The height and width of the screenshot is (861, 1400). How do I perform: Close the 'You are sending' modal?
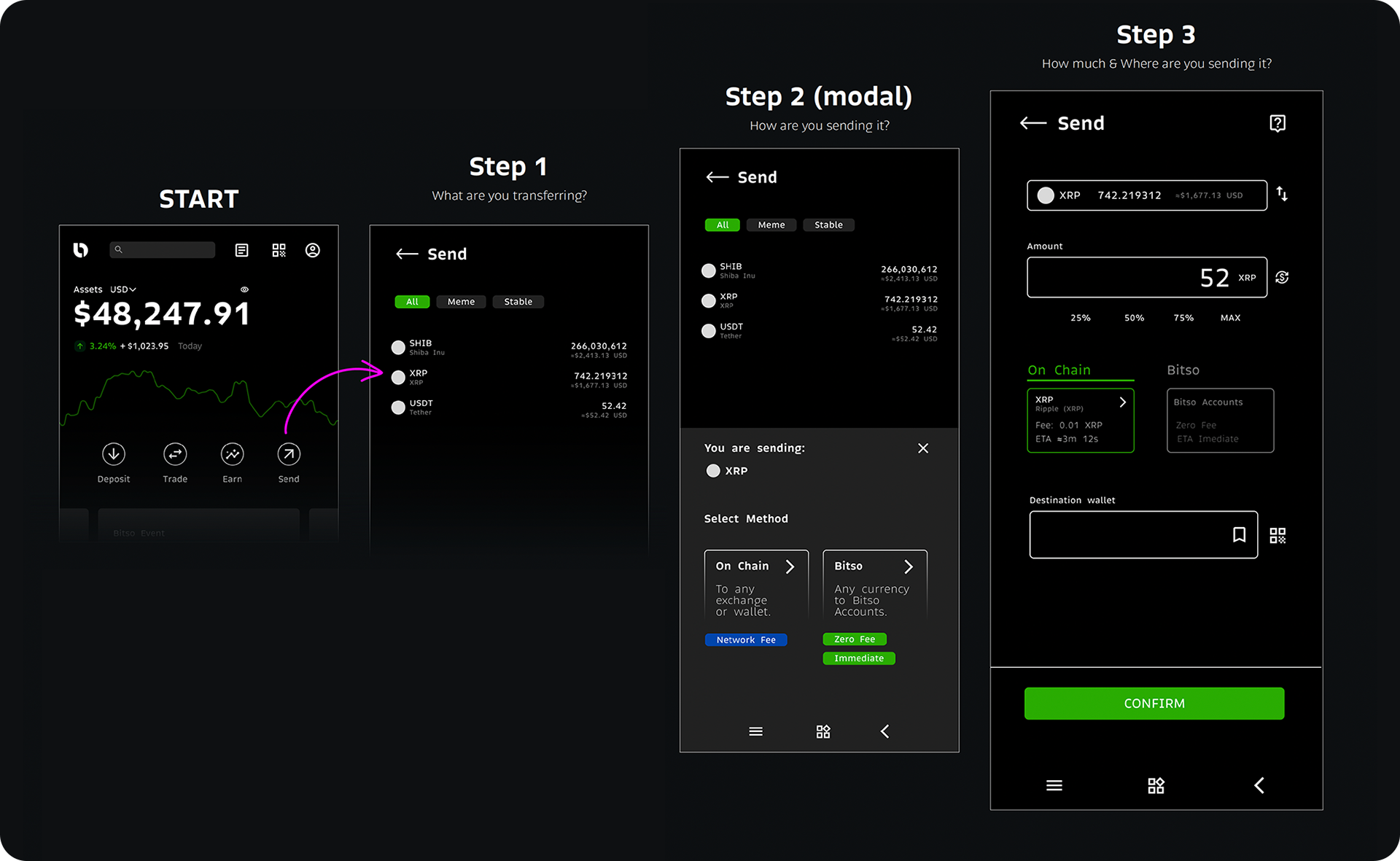pos(923,448)
